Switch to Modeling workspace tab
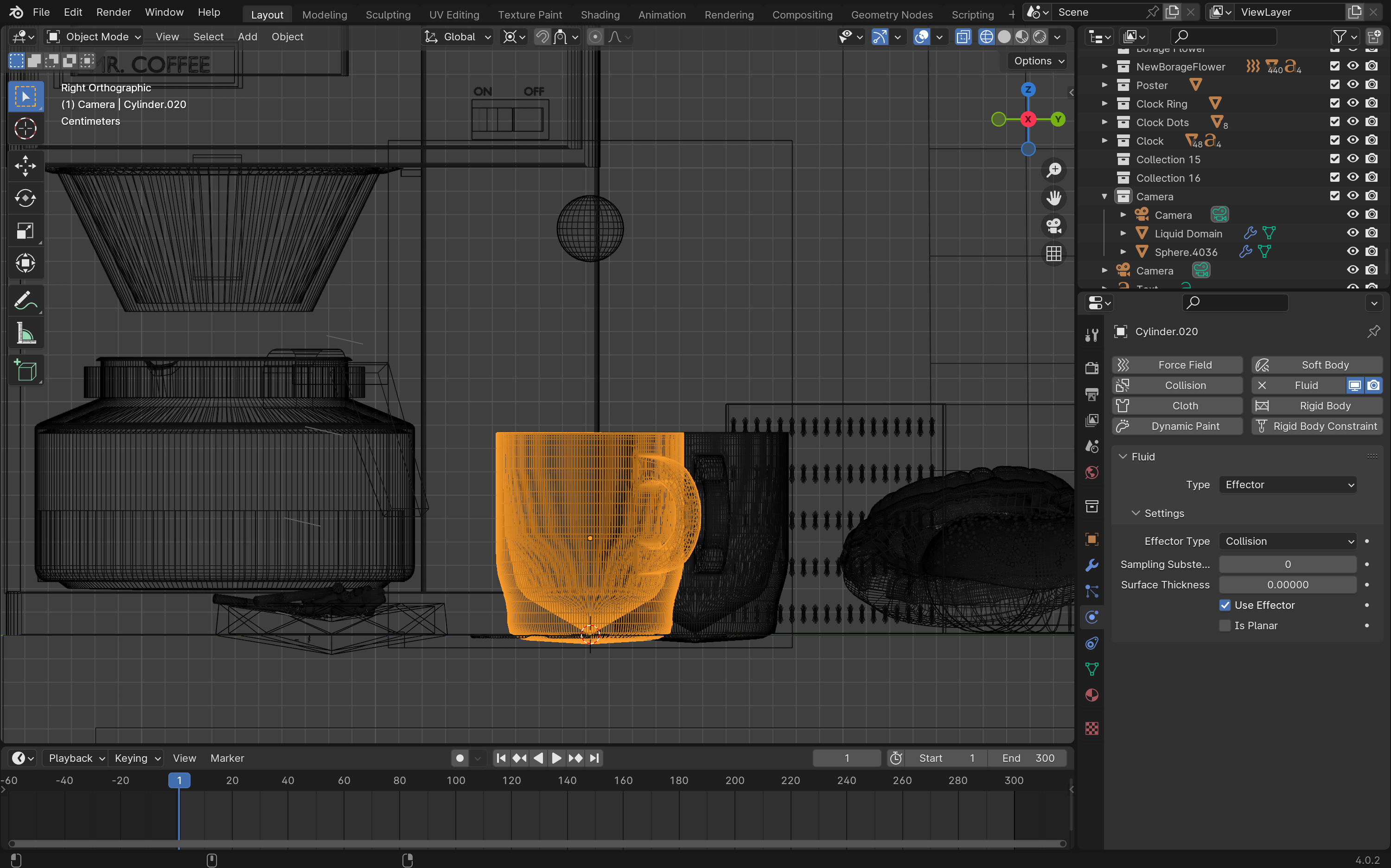This screenshot has width=1391, height=868. [x=325, y=14]
